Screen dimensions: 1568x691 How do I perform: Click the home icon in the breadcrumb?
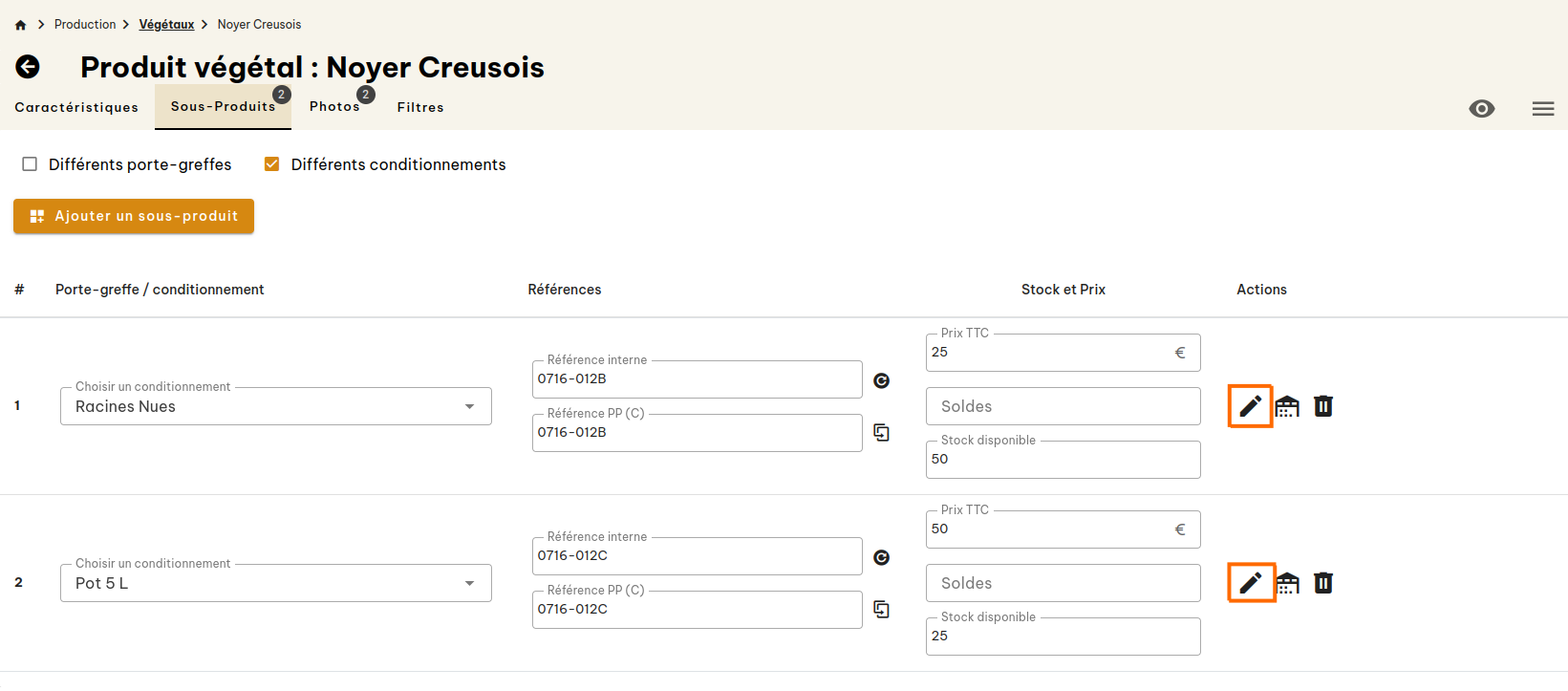(x=20, y=23)
